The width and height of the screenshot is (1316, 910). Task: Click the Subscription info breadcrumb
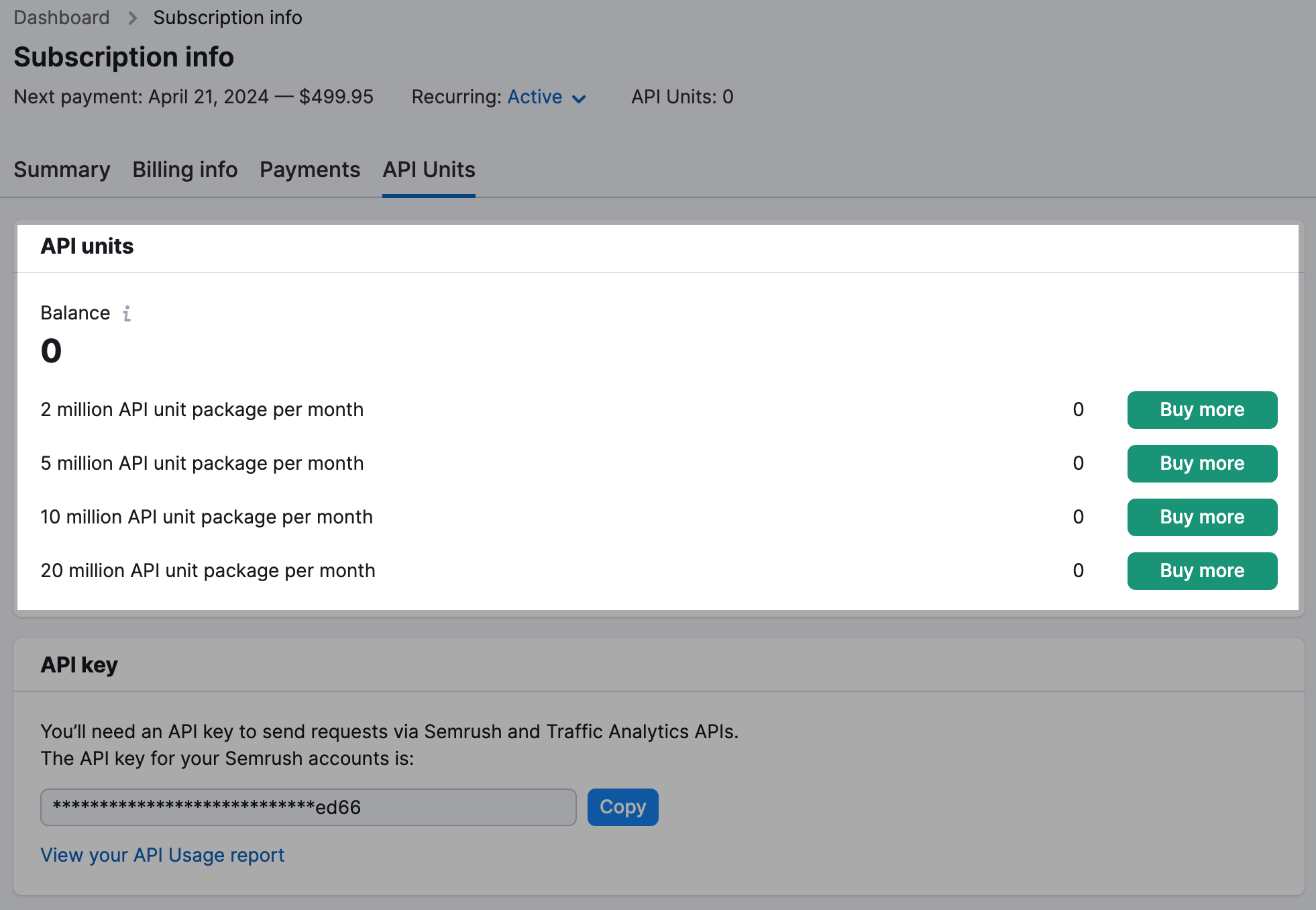coord(227,17)
